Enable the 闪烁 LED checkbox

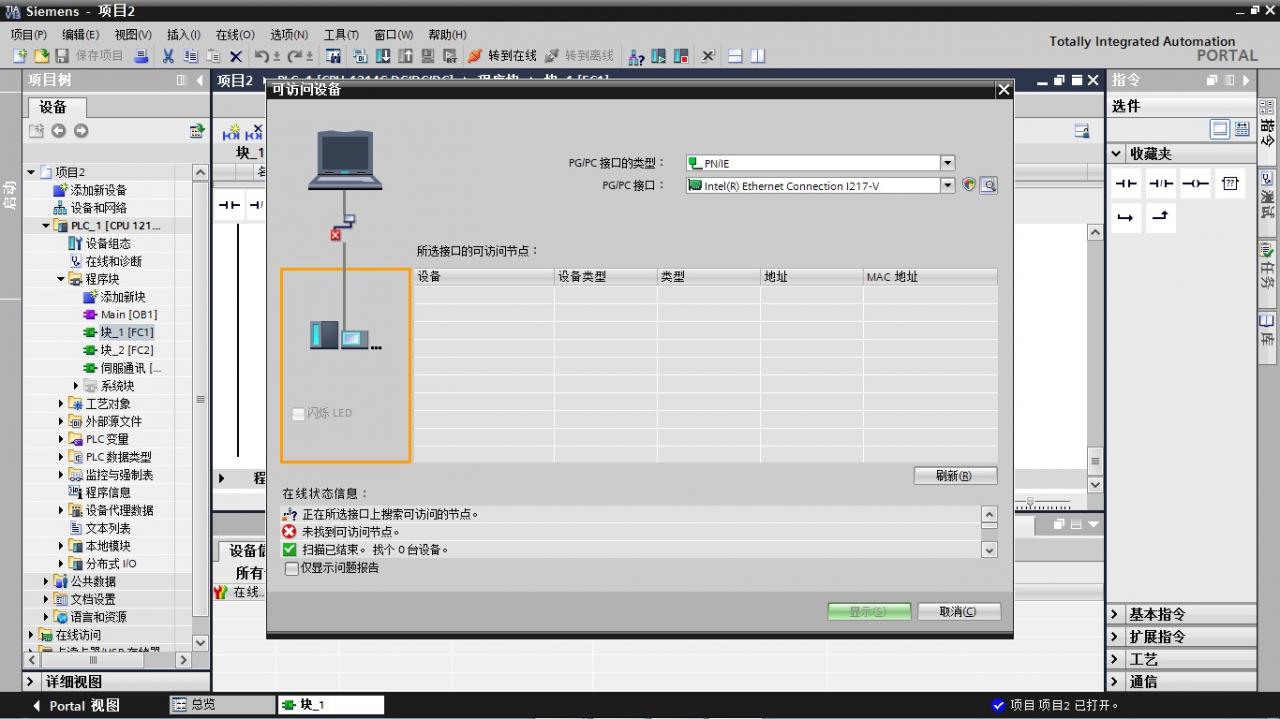click(298, 413)
